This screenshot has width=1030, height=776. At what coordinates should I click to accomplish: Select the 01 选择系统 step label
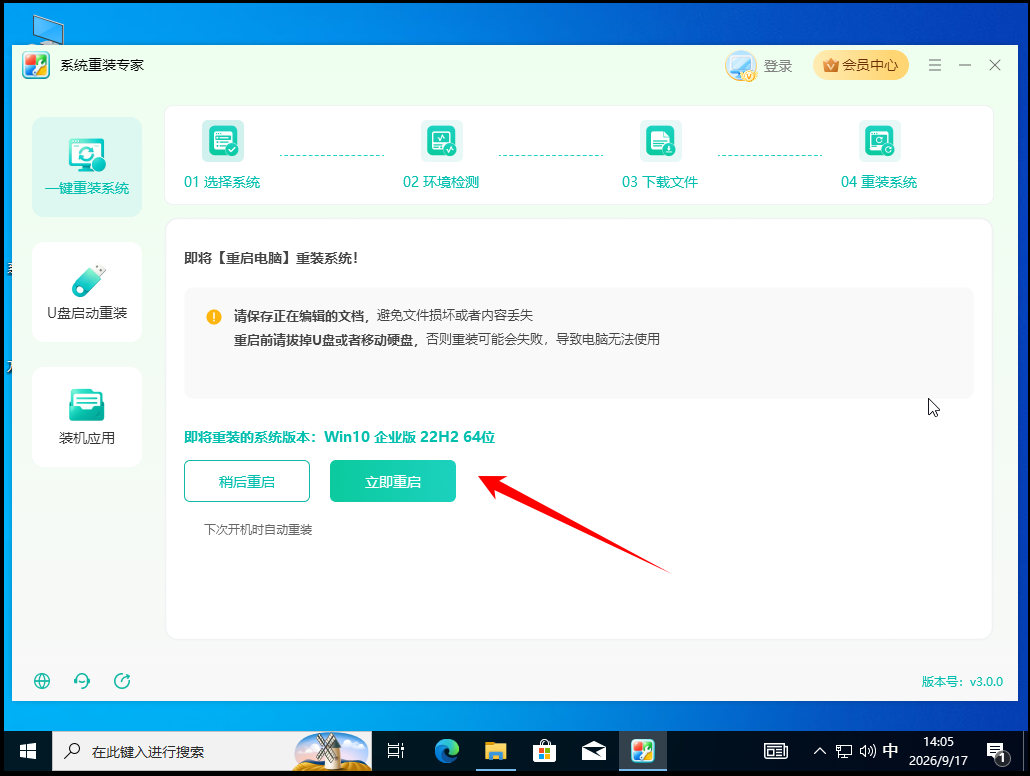coord(222,182)
